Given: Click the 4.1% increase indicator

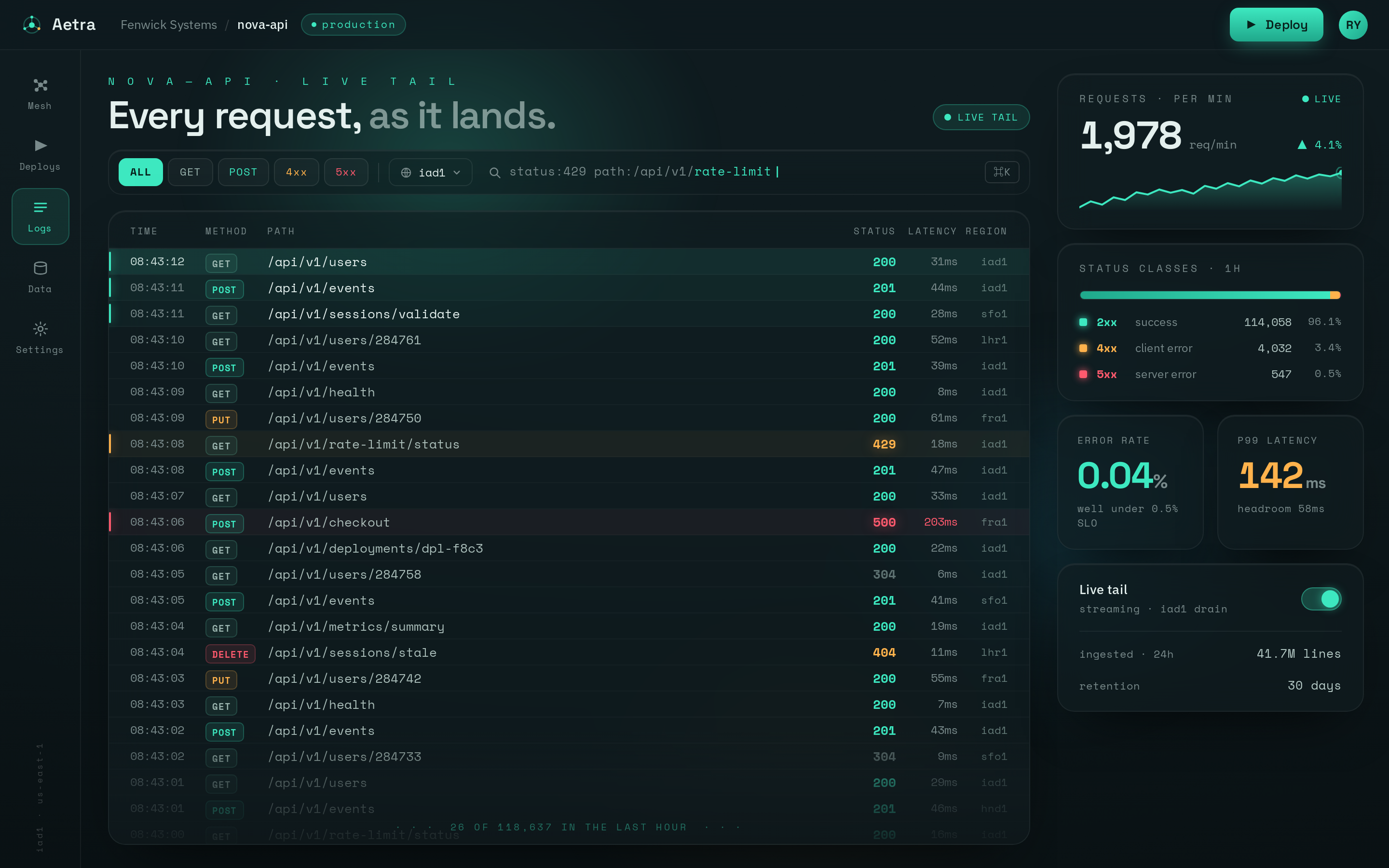Looking at the screenshot, I should click(x=1320, y=145).
